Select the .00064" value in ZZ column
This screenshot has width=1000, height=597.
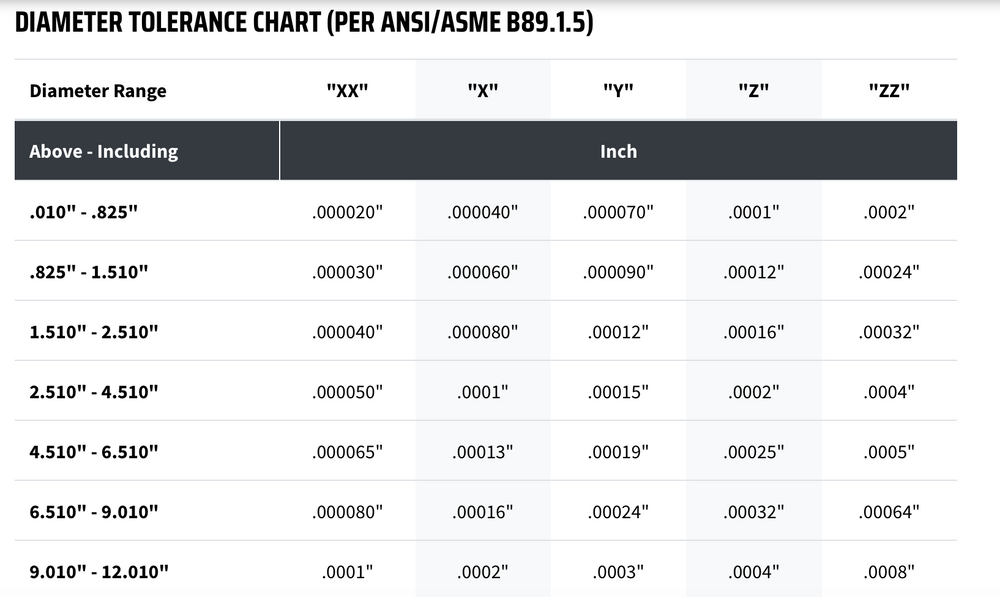coord(889,512)
